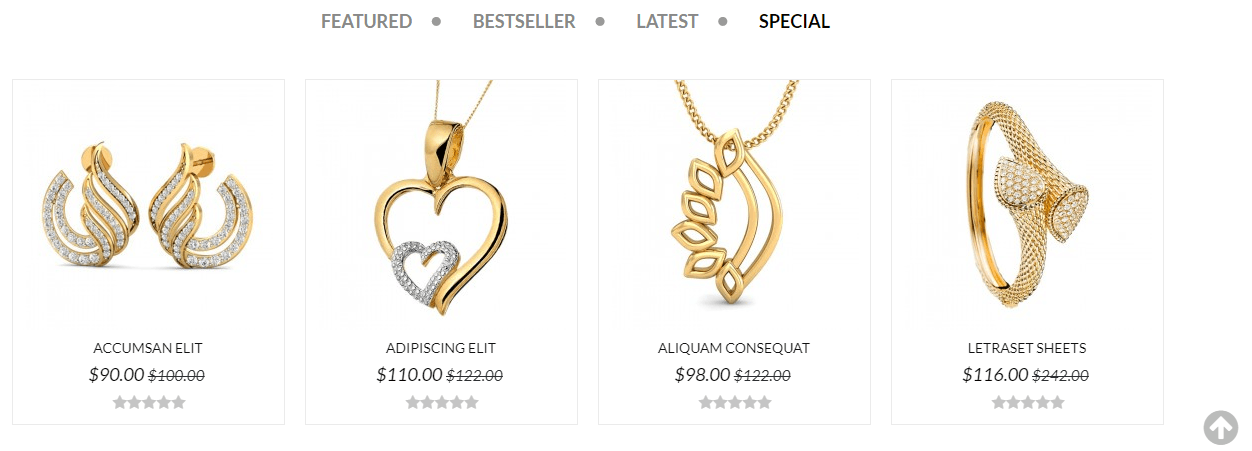Click the $90.00 price of Accumsan Elit
The height and width of the screenshot is (451, 1252).
116,375
